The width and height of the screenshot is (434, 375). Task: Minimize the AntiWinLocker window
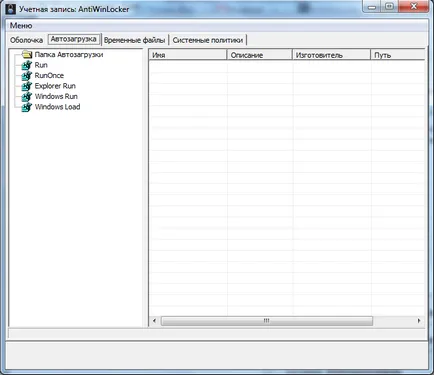click(x=372, y=7)
